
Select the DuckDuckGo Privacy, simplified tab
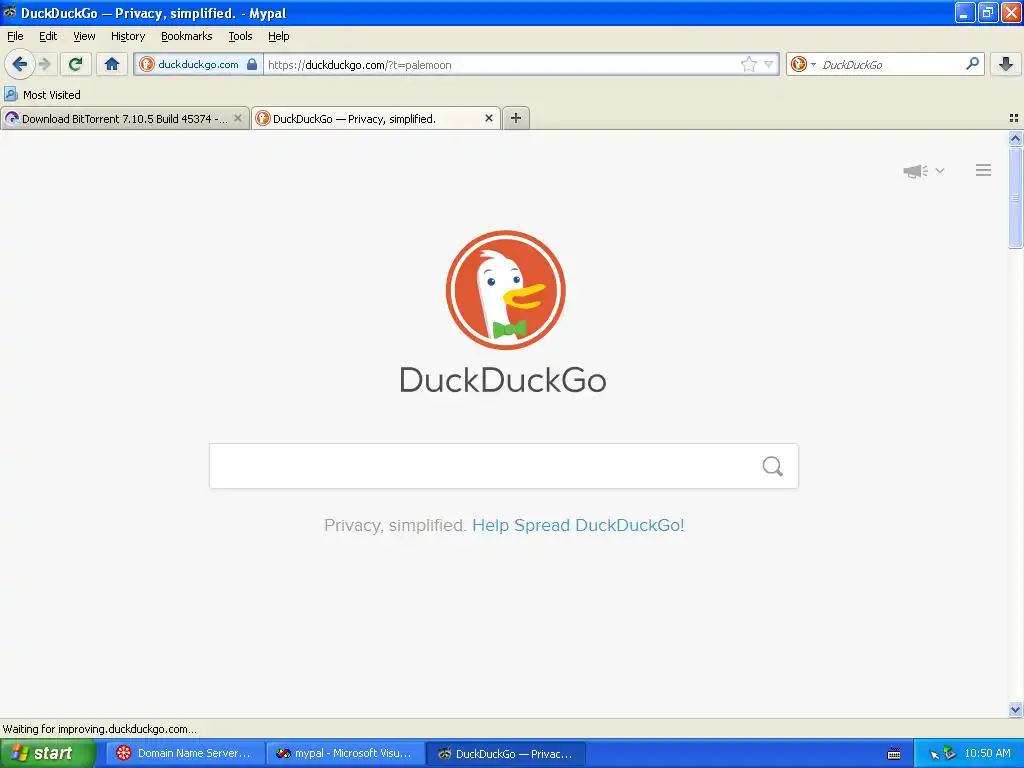(377, 119)
